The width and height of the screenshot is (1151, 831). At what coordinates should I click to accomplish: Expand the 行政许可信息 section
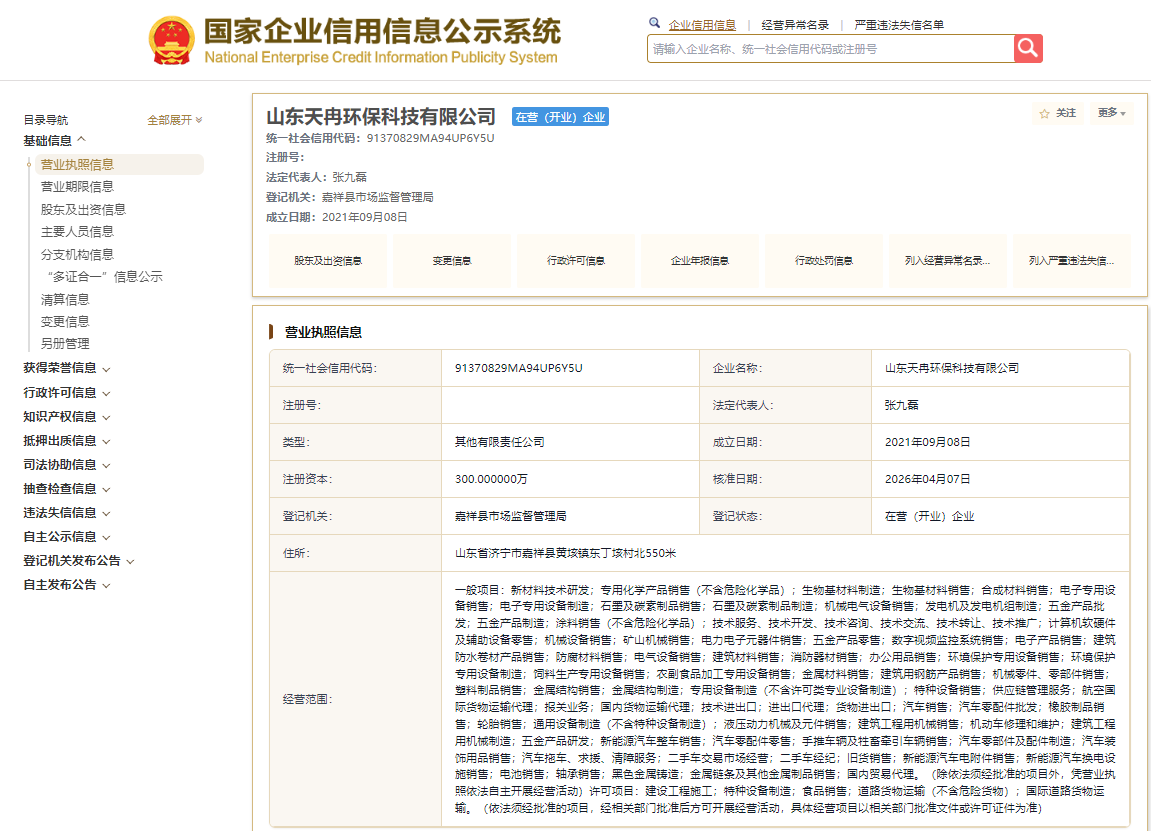click(x=67, y=393)
